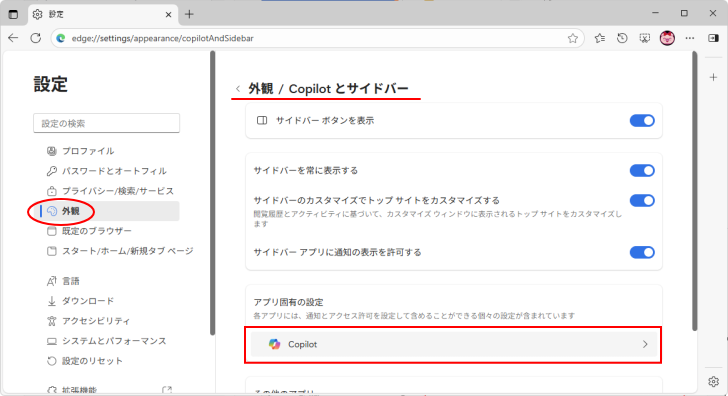Toggle the sidebar button in toolbar
Image resolution: width=728 pixels, height=396 pixels.
point(714,38)
